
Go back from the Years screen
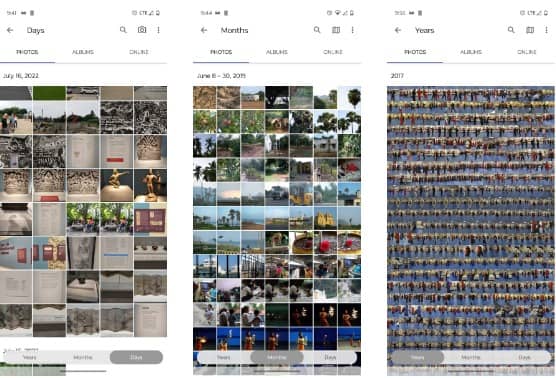click(398, 30)
